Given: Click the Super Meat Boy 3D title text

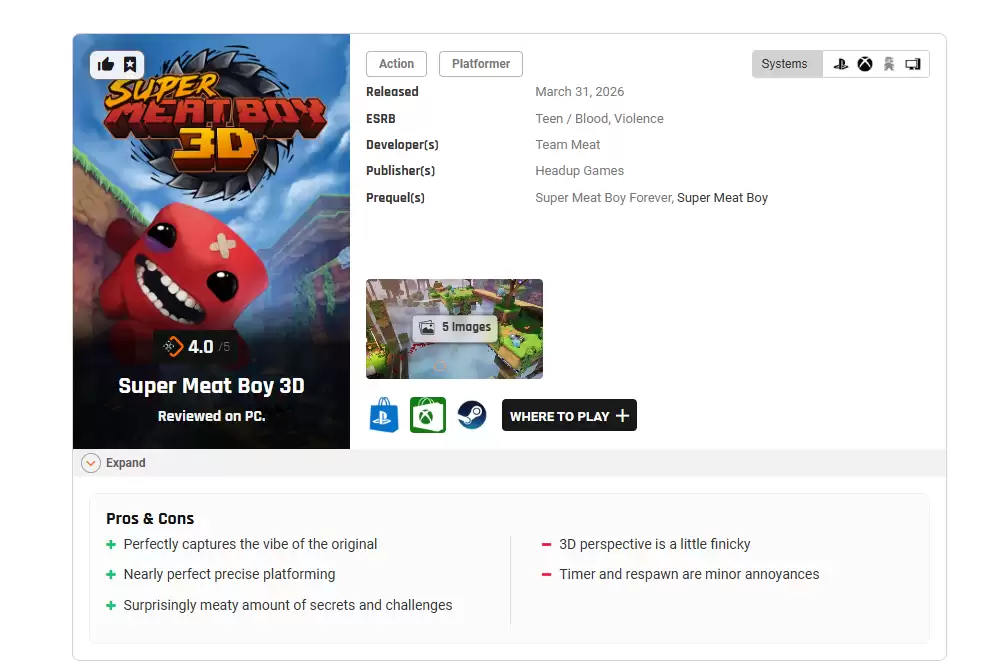Looking at the screenshot, I should (x=212, y=385).
